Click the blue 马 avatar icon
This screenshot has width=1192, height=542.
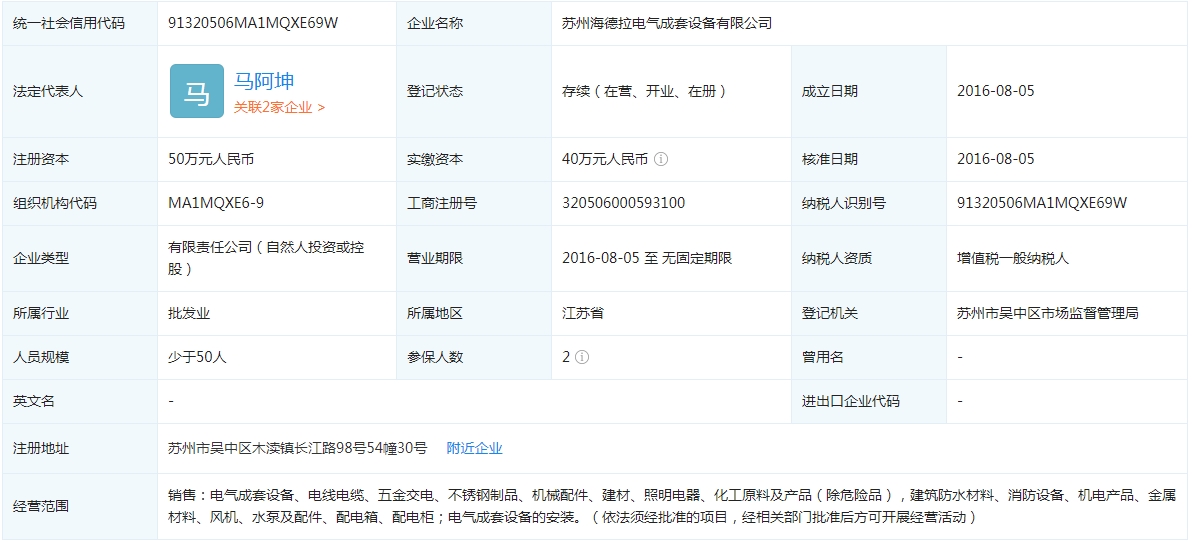point(196,91)
